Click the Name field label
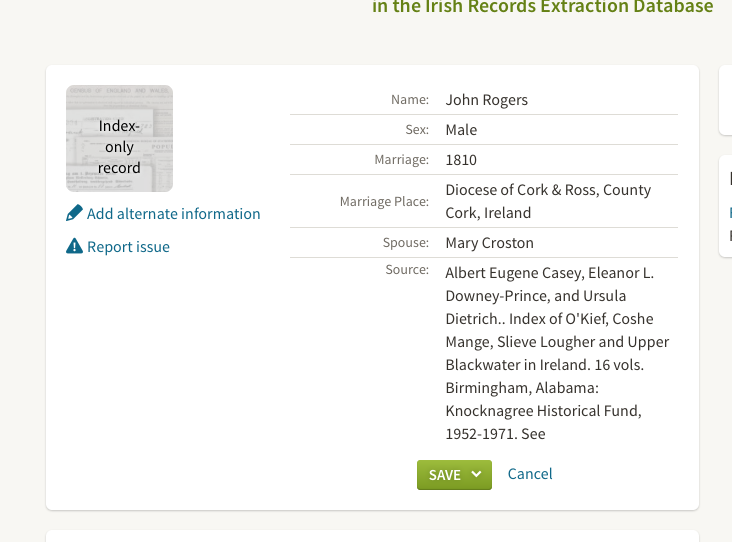The image size is (732, 542). tap(409, 100)
